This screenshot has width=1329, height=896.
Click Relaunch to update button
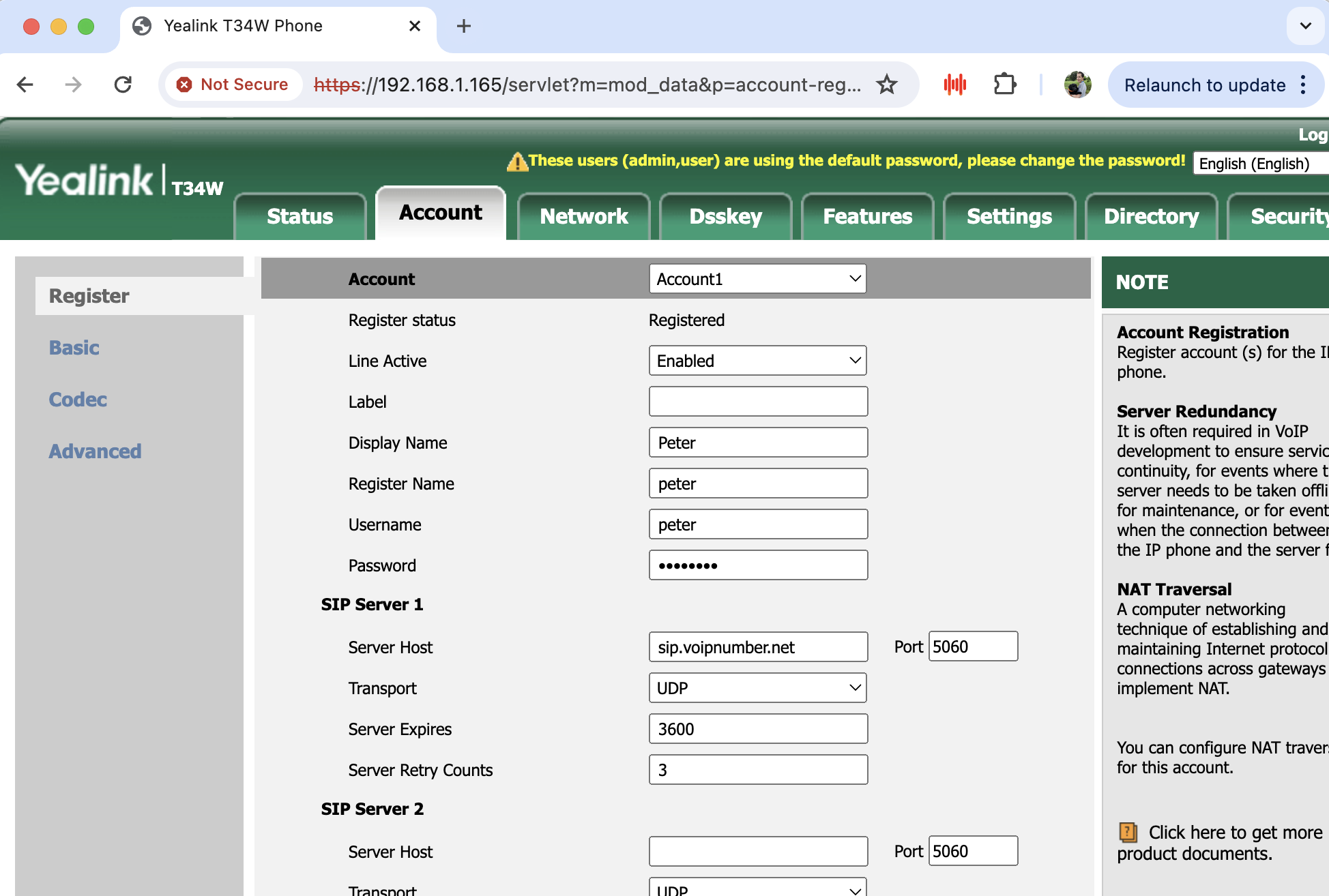point(1204,85)
